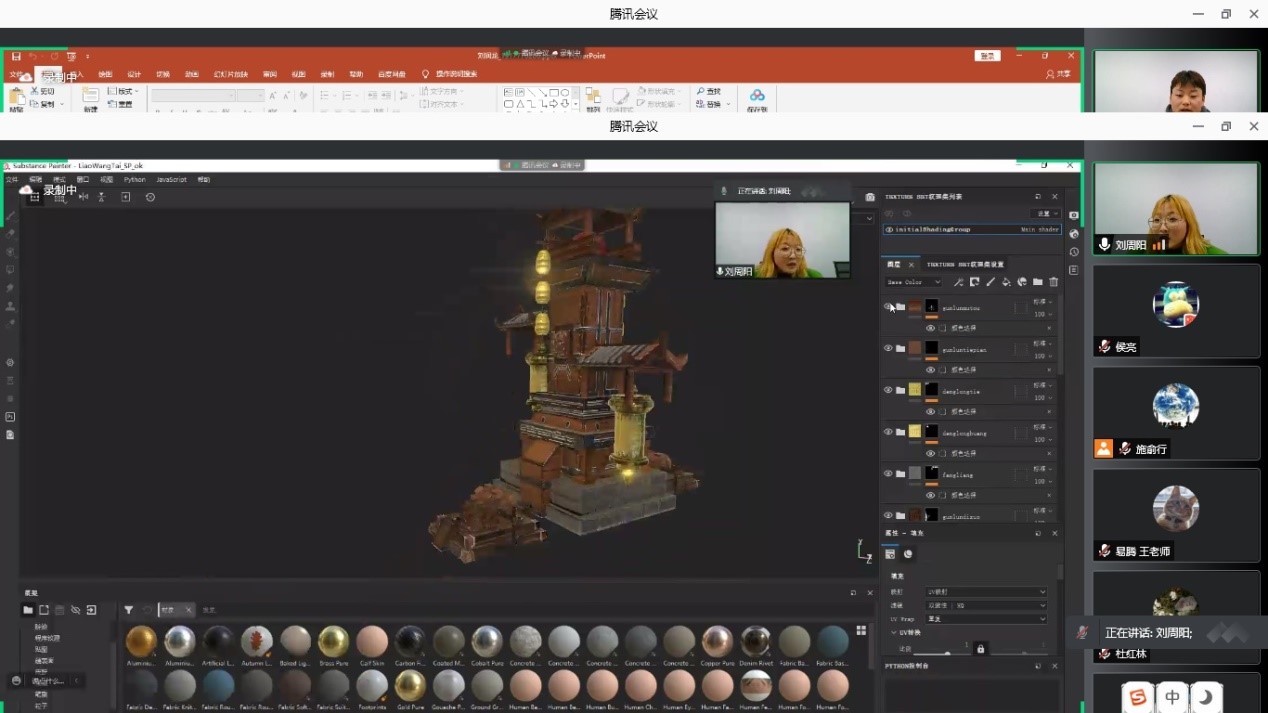Click the add effect wand icon

[958, 282]
